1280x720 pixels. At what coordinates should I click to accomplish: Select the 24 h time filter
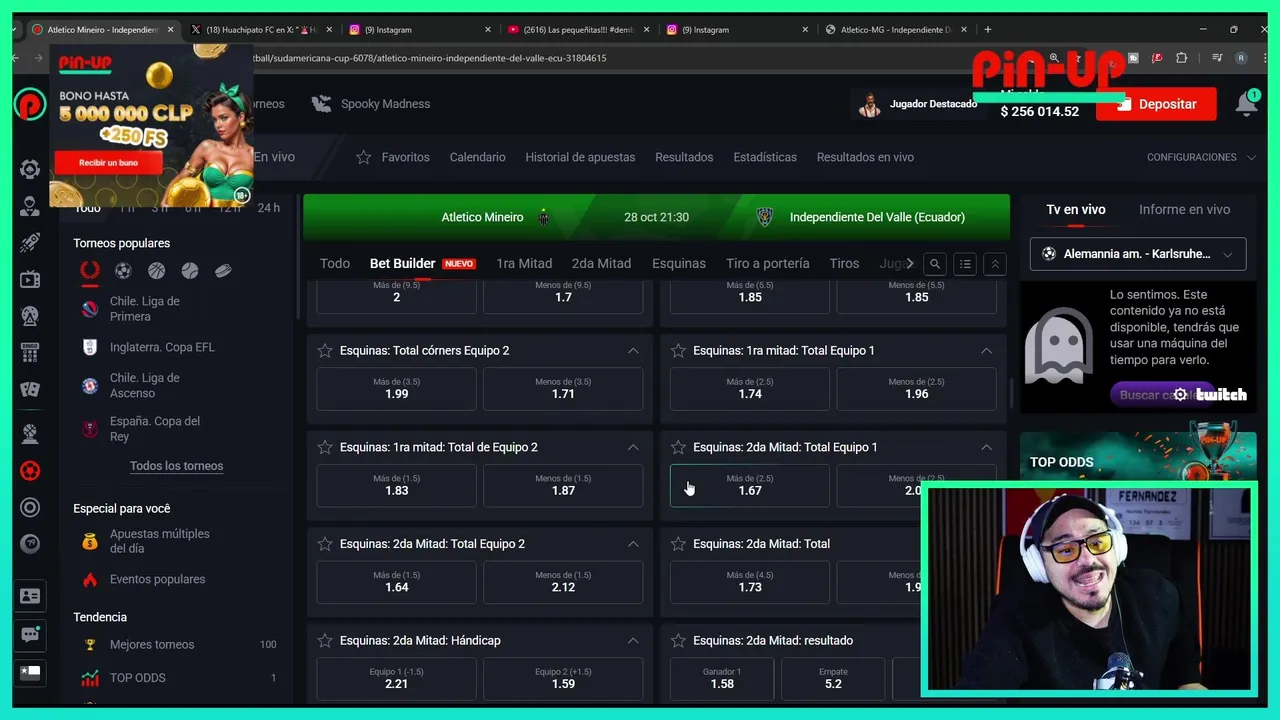269,208
